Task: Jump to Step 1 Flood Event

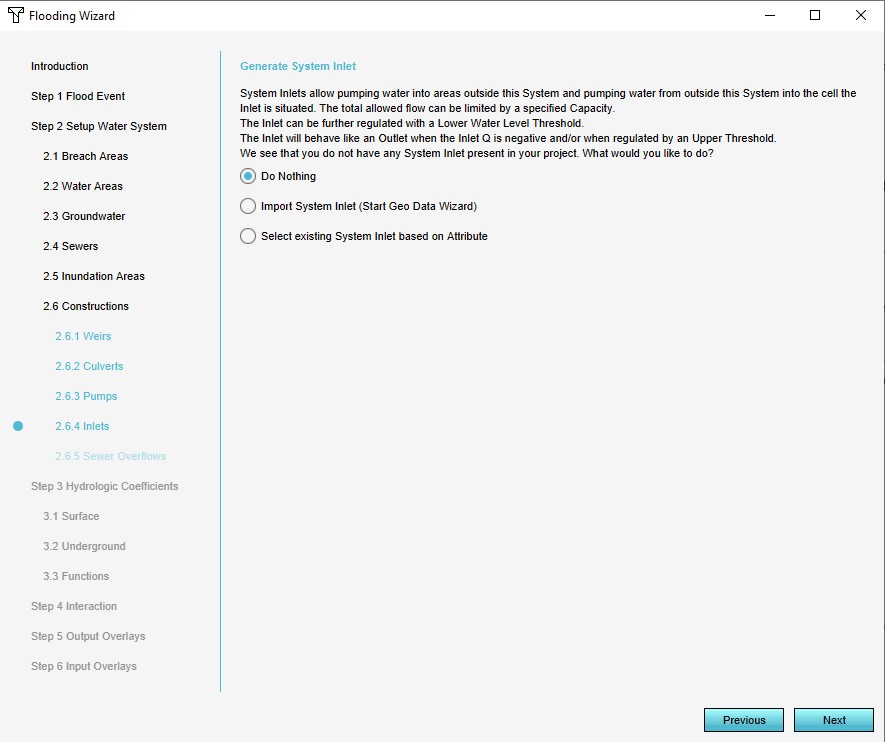Action: pos(78,96)
